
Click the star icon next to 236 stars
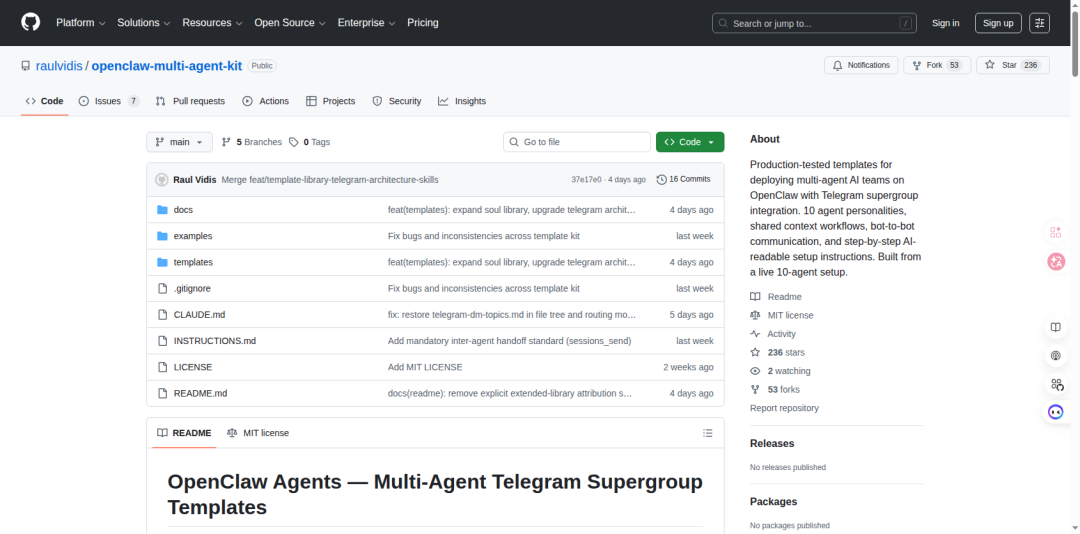pyautogui.click(x=755, y=352)
